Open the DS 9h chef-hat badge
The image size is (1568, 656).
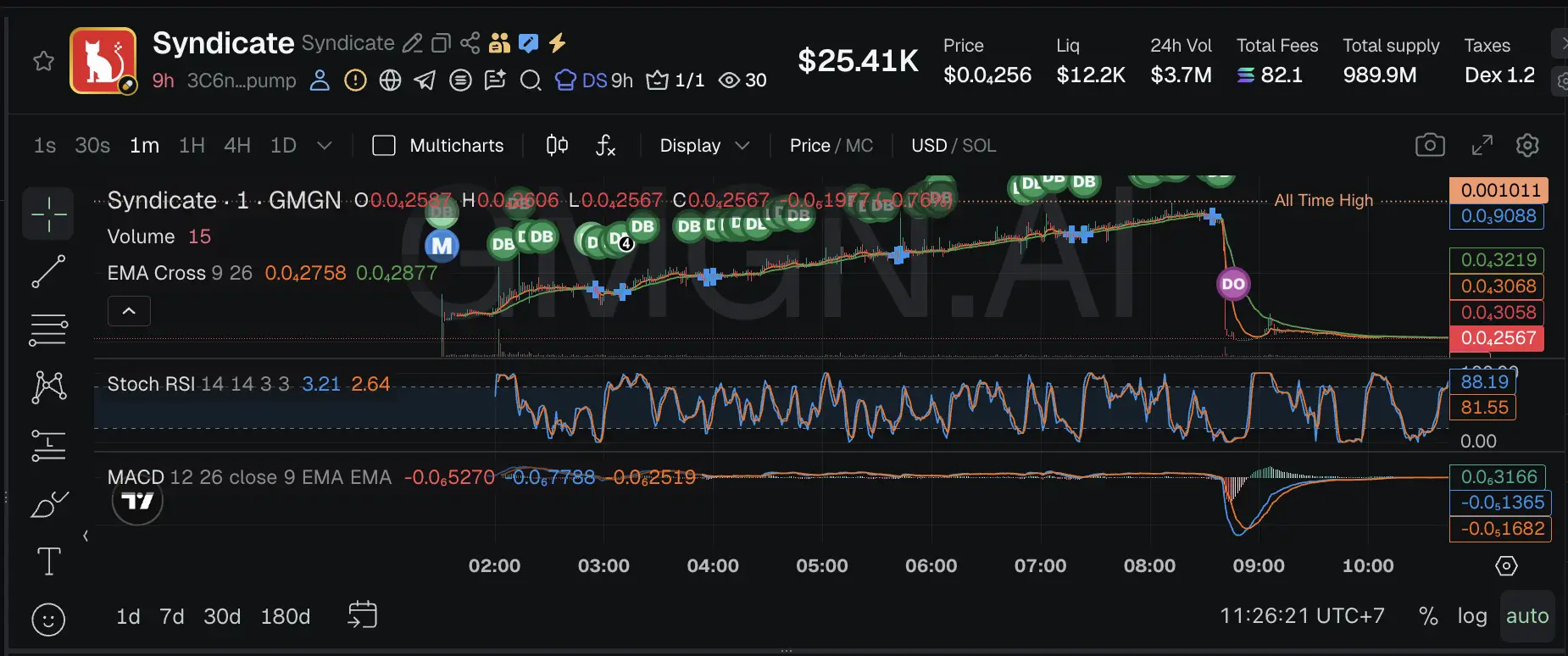594,81
